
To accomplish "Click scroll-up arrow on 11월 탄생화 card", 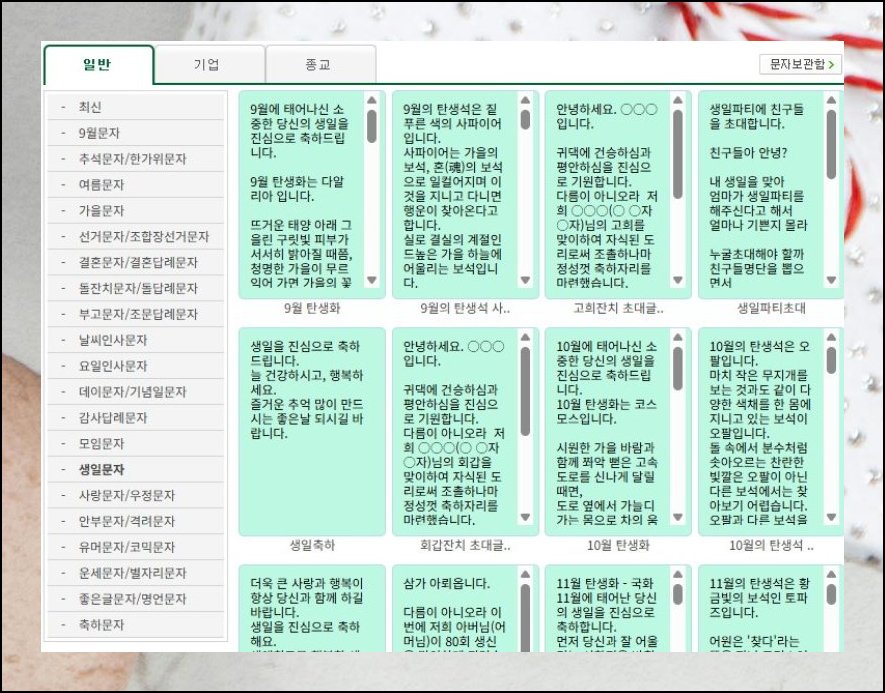I will point(678,574).
